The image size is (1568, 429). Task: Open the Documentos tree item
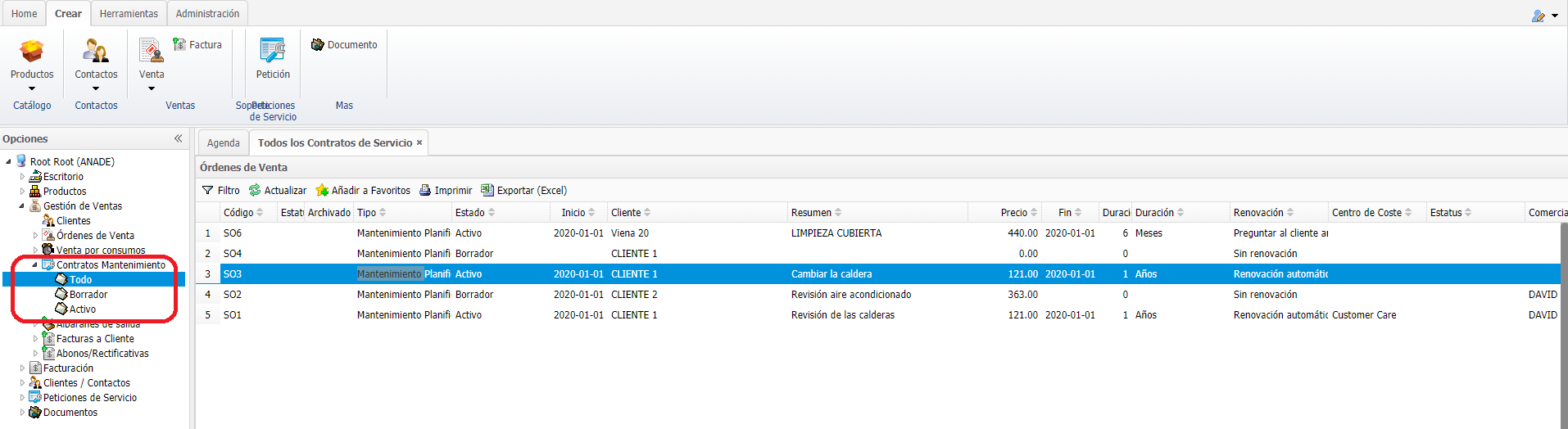pyautogui.click(x=70, y=413)
